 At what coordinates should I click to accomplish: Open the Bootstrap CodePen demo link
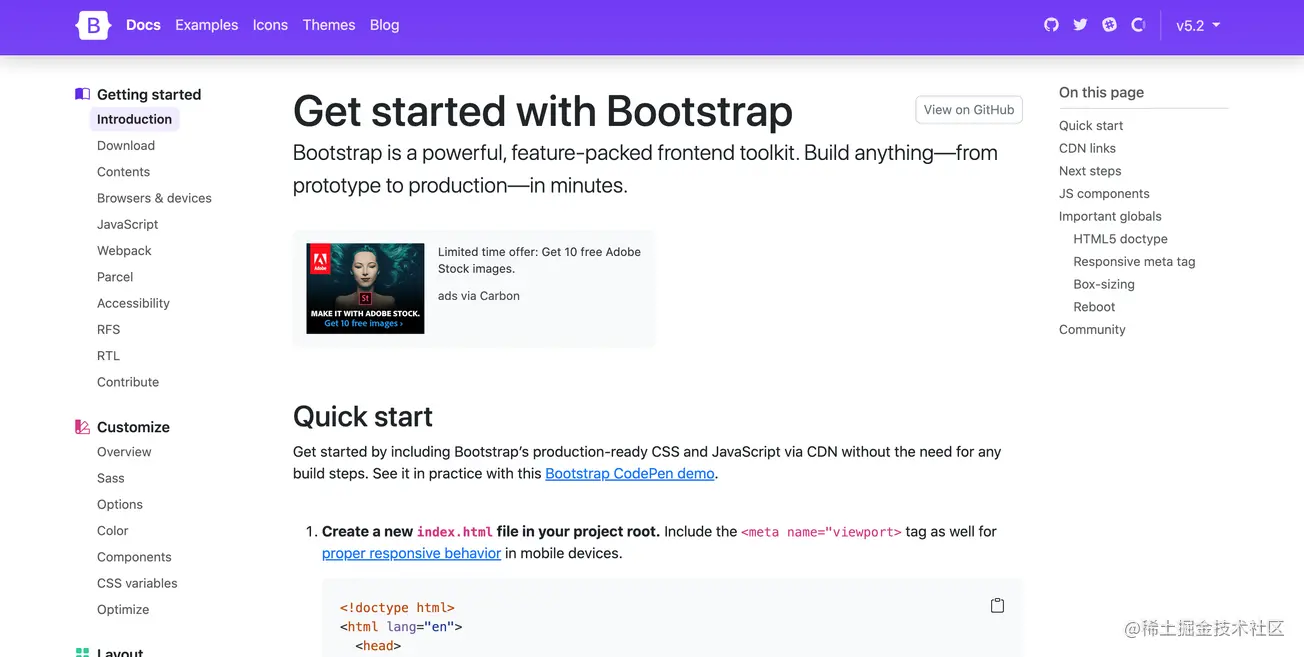tap(629, 474)
